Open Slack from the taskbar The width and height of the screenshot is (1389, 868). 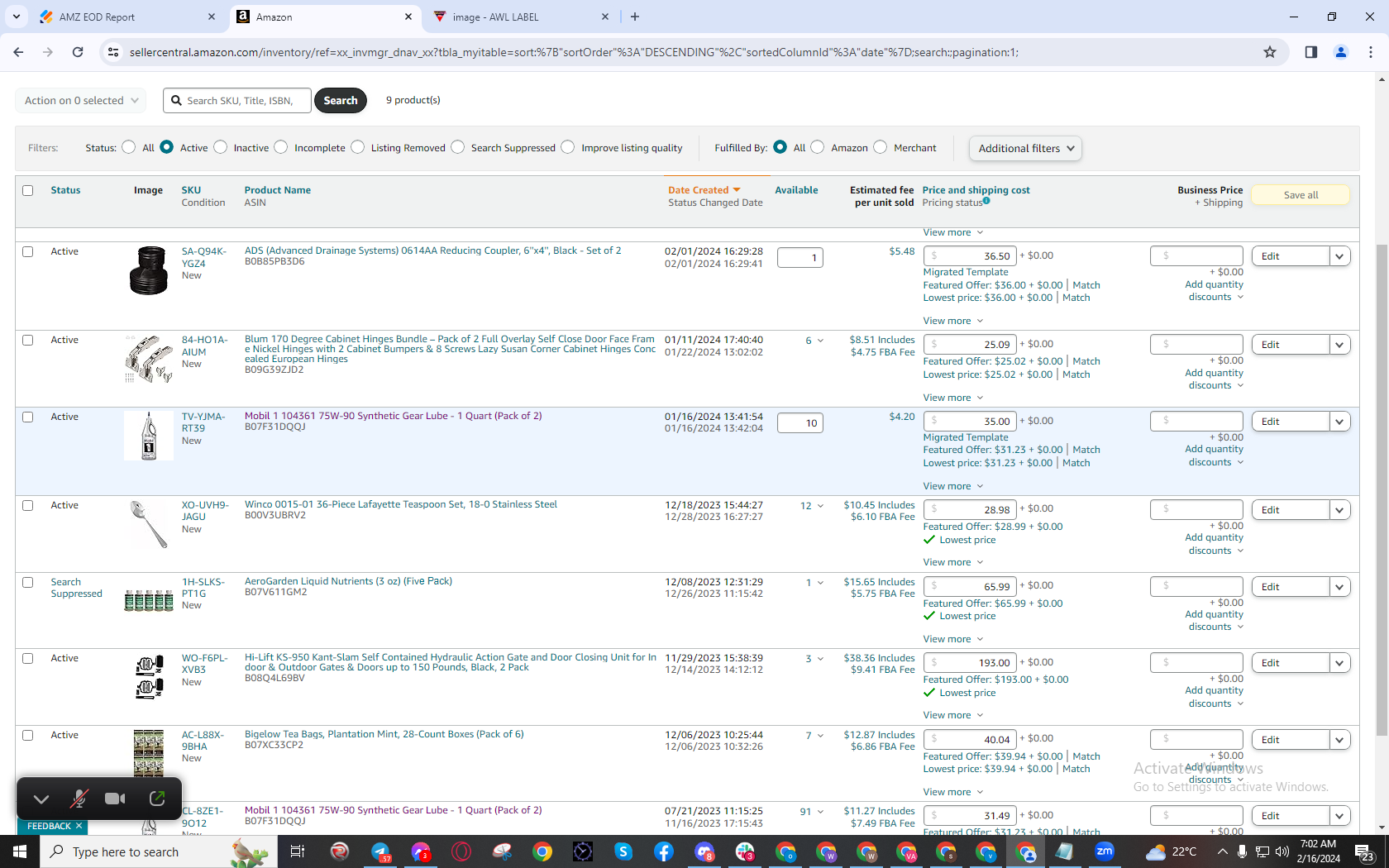point(745,851)
